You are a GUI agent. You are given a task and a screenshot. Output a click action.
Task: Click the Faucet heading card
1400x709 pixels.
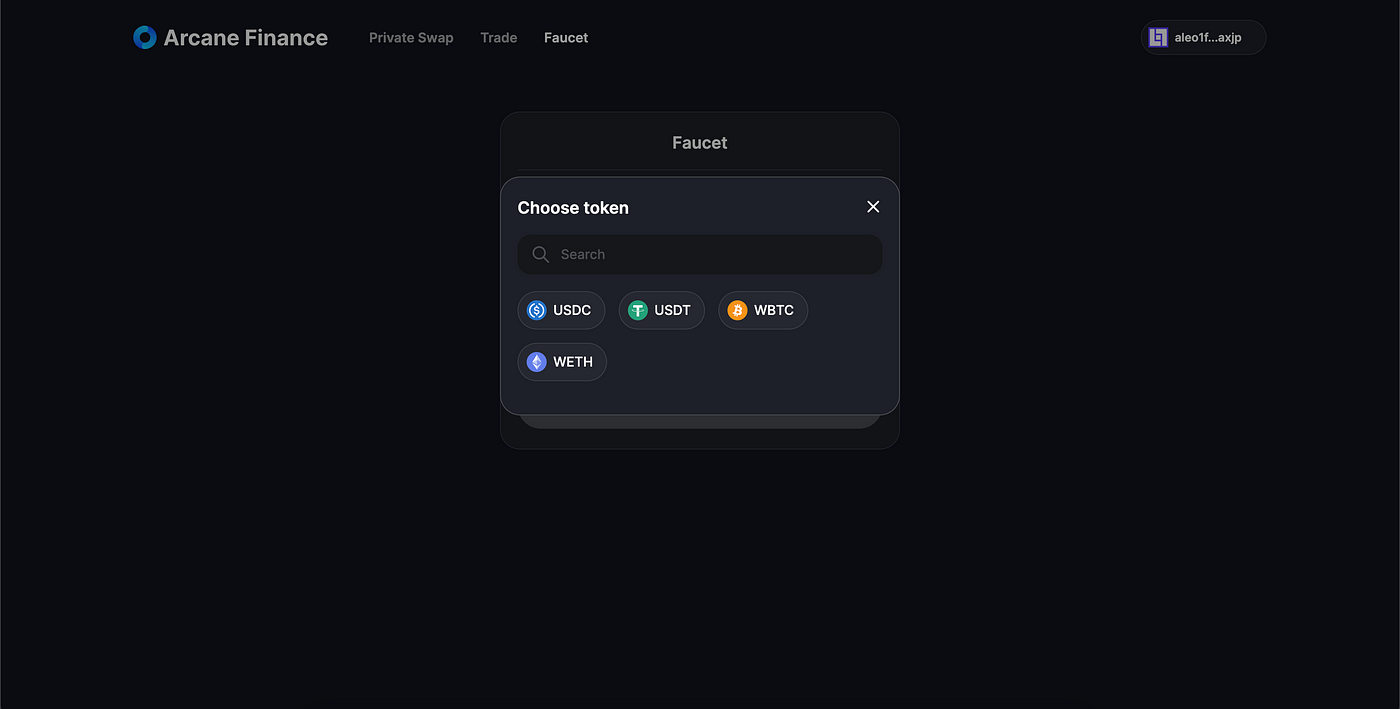pos(699,142)
